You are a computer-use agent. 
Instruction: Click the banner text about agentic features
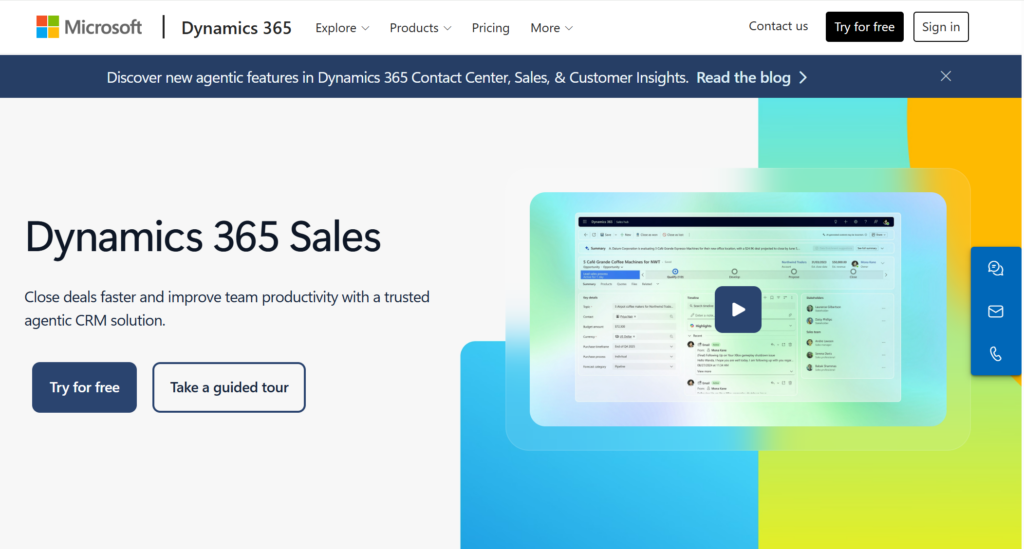pos(397,78)
